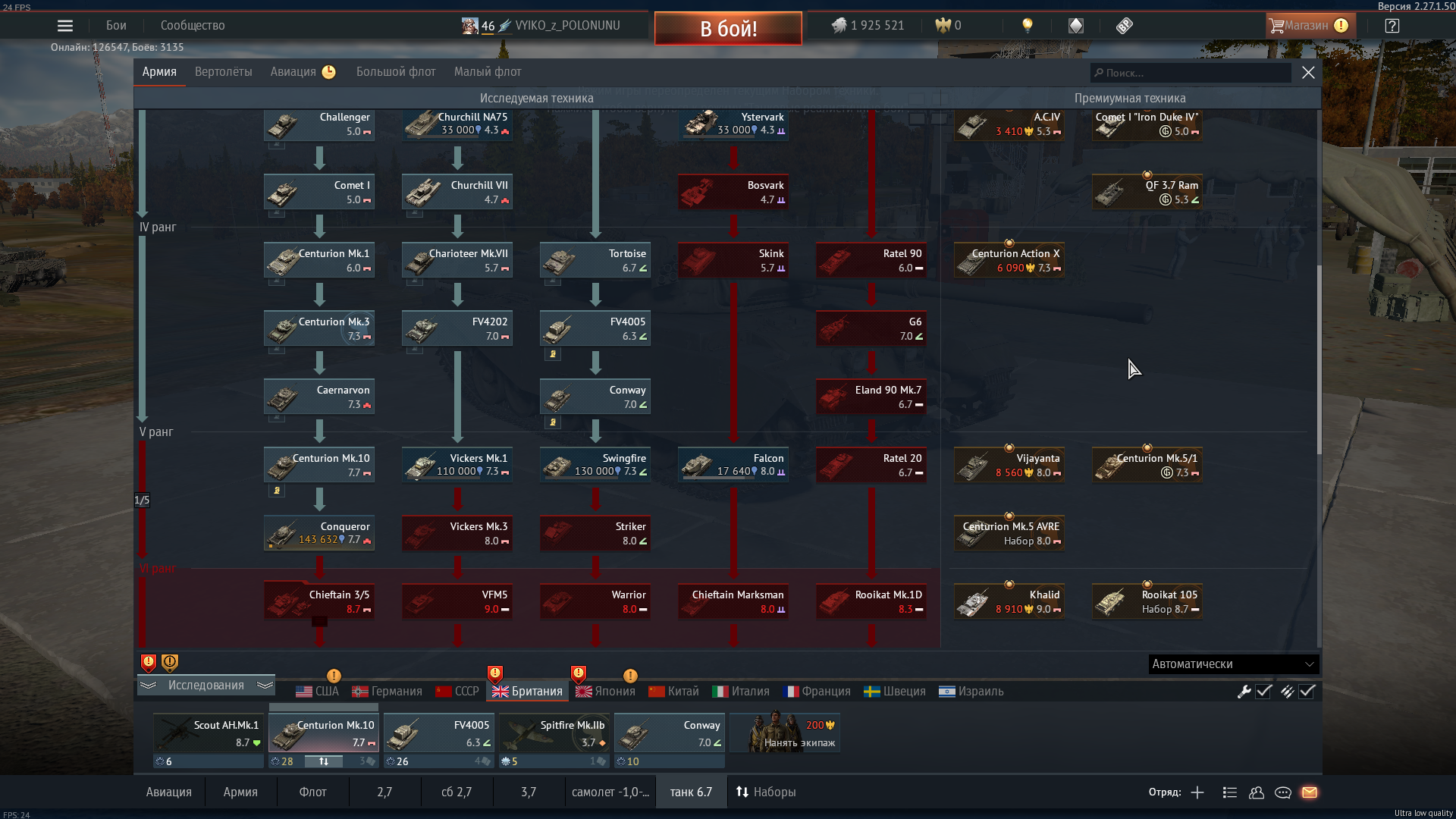Open the mail envelope icon
This screenshot has height=819, width=1456.
click(x=1310, y=792)
